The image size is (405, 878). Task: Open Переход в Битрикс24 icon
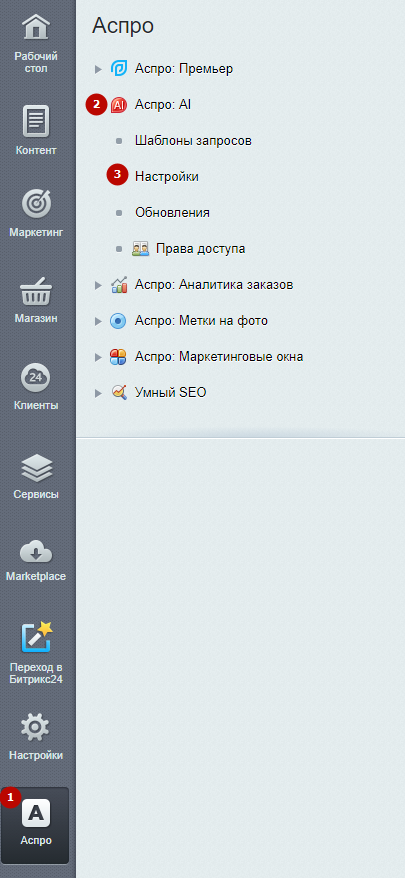tap(36, 637)
